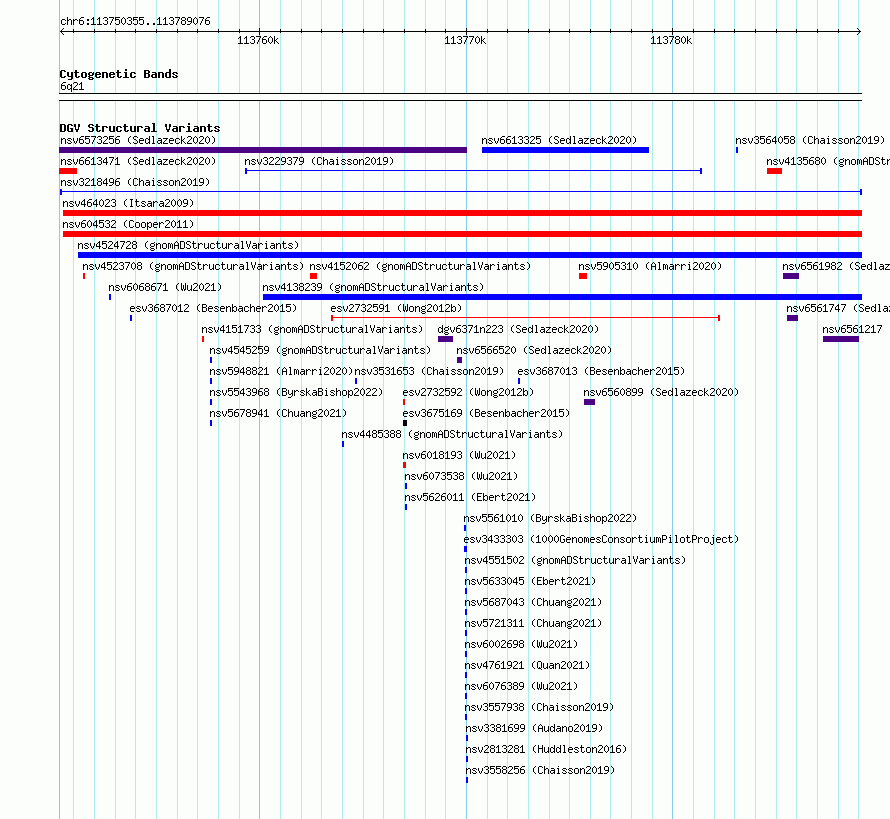Screen dimensions: 890x819
Task: Open nsv4523708 (gnomADStructuralVariants) label
Action: 193,266
